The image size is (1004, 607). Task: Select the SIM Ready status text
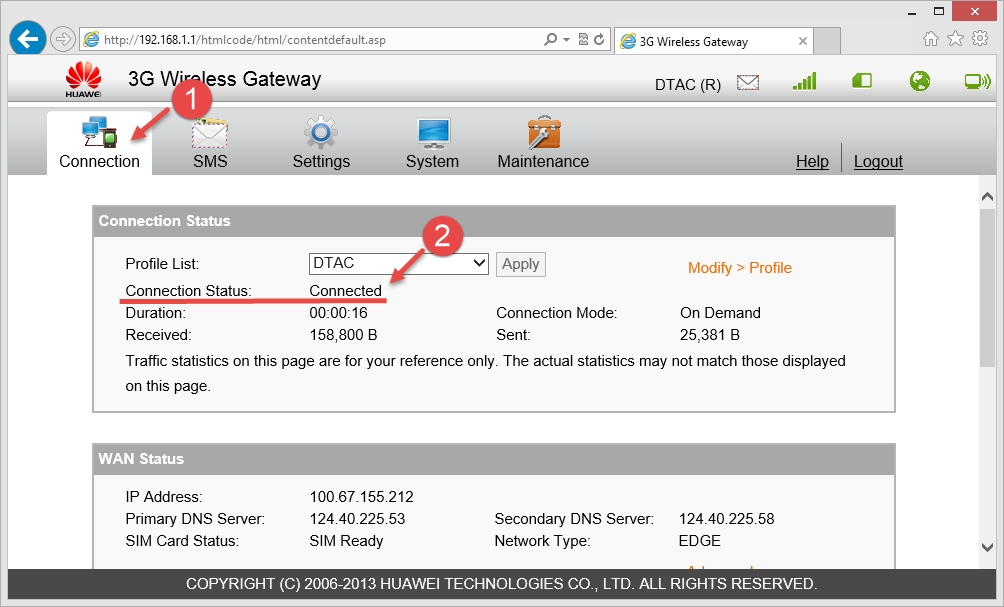(346, 541)
